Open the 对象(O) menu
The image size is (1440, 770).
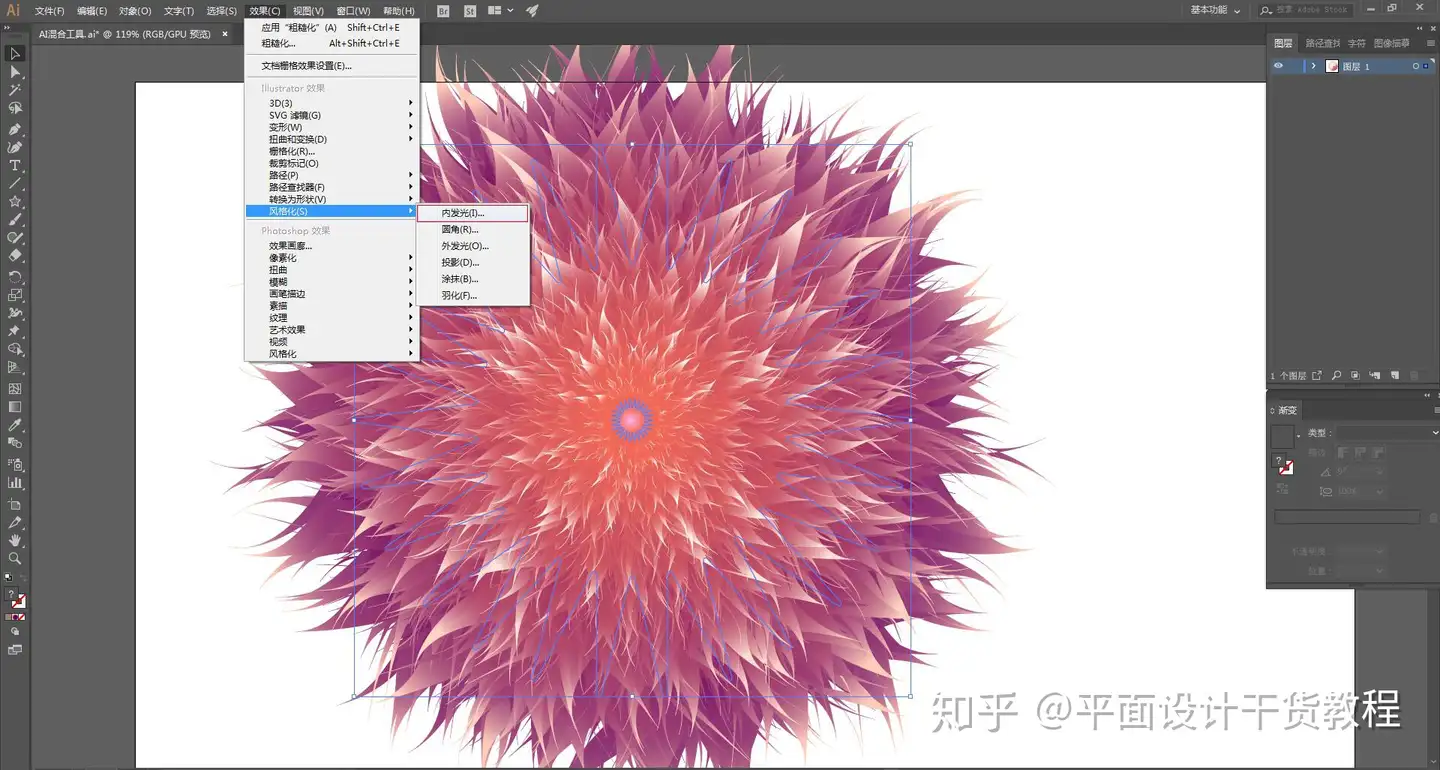pos(135,11)
